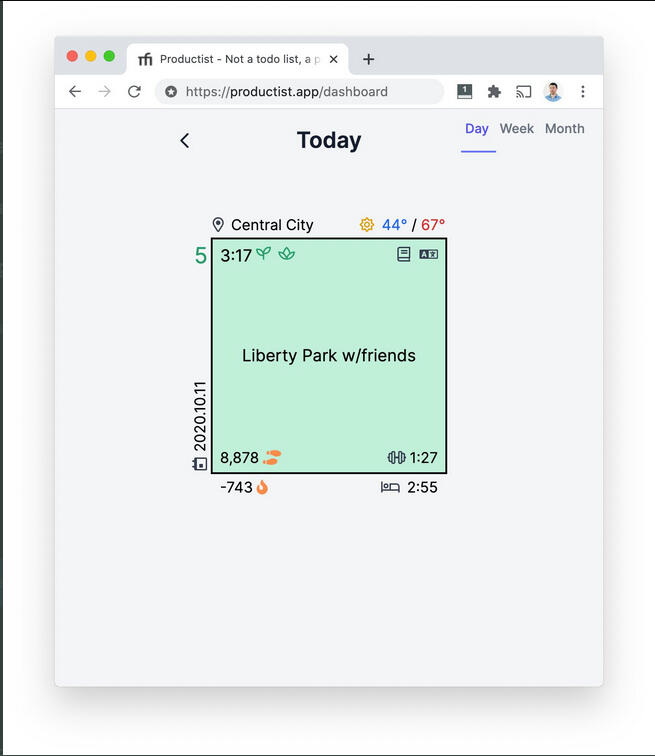The image size is (655, 756).
Task: Click the language translation icon
Action: pos(429,254)
